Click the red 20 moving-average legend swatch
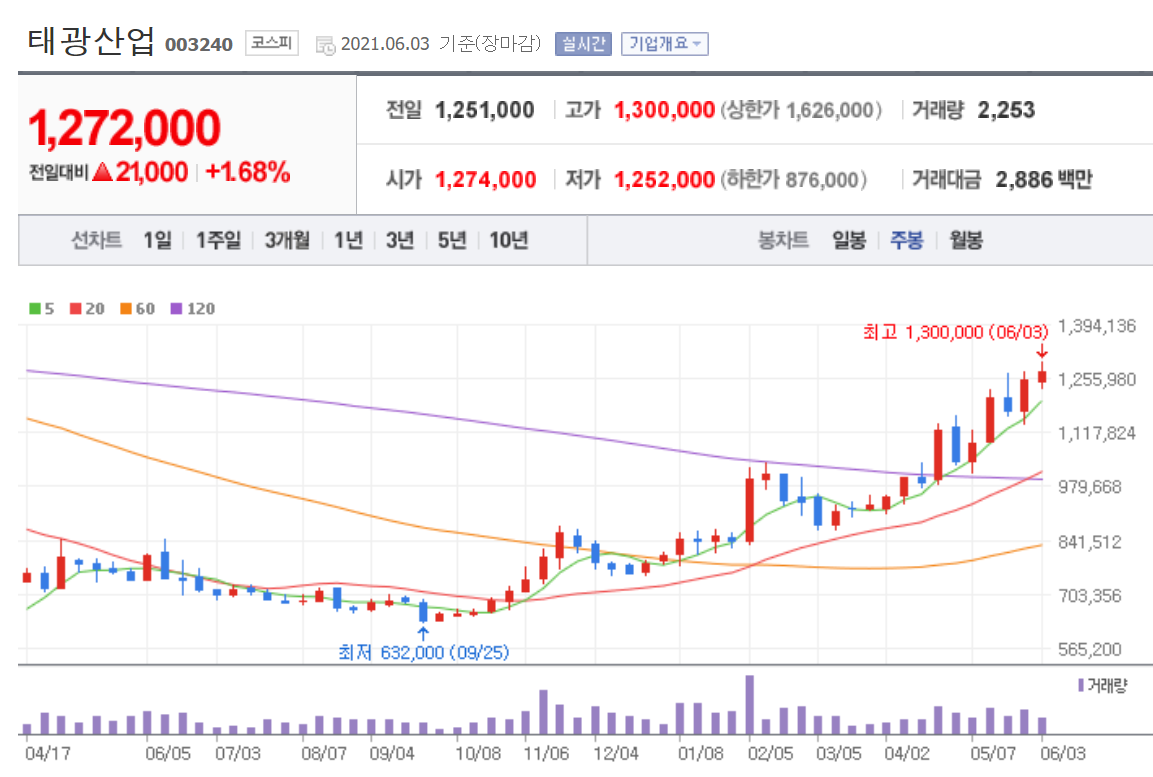Image resolution: width=1153 pixels, height=777 pixels. 76,309
